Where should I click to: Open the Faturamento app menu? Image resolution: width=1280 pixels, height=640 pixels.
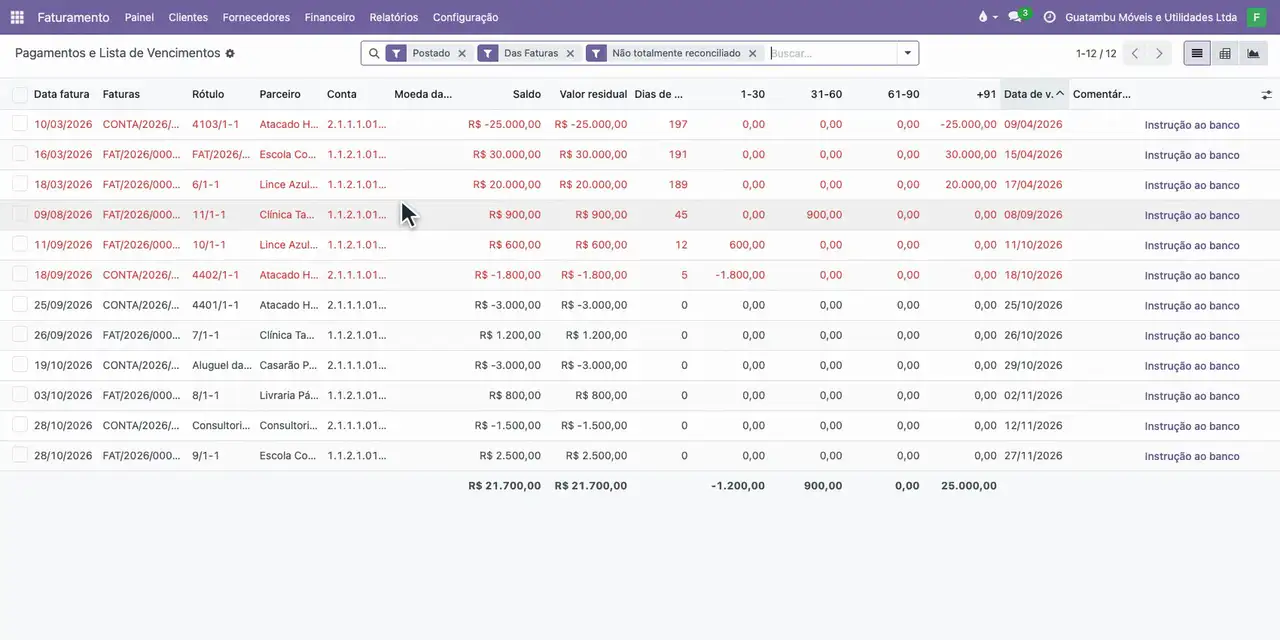(74, 17)
